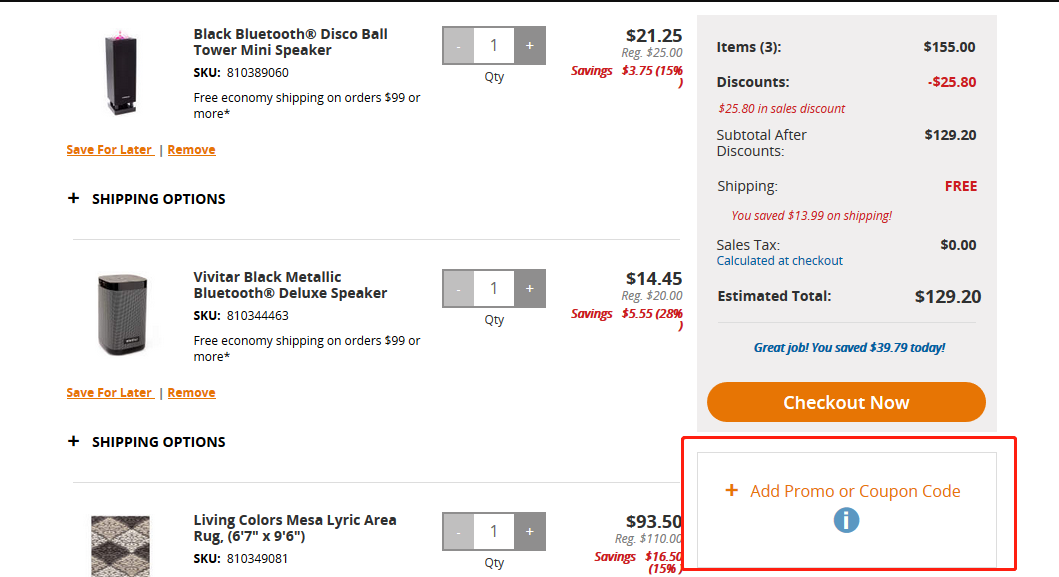The height and width of the screenshot is (577, 1059).
Task: Expand Shipping Options for Vivitar Speaker
Action: point(147,442)
